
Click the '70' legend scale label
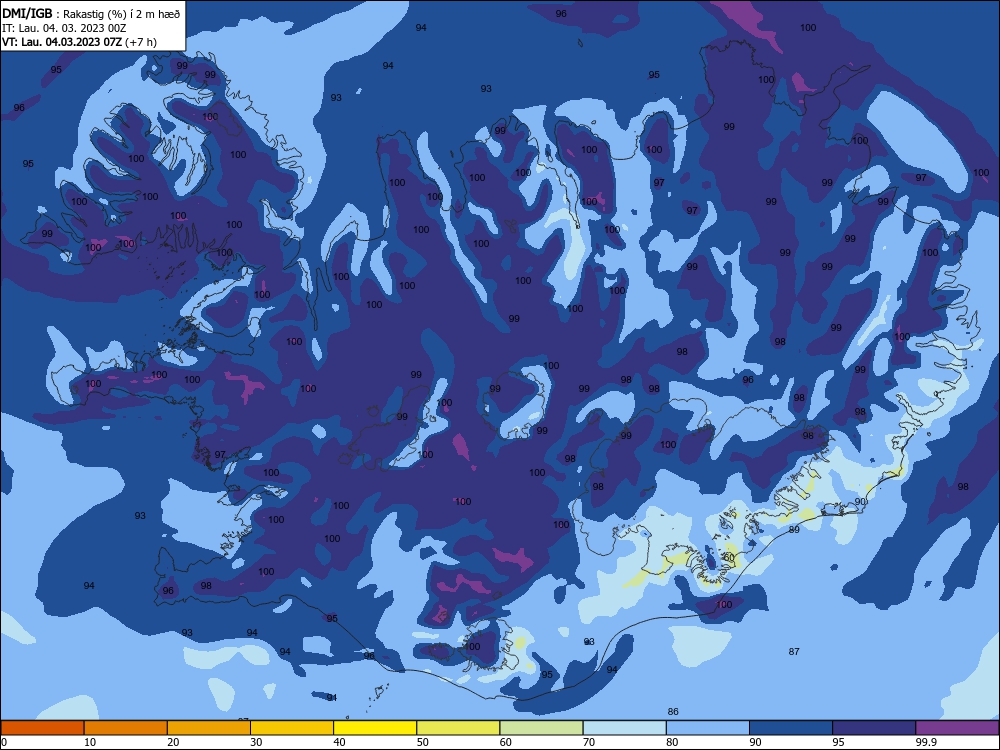tap(589, 742)
